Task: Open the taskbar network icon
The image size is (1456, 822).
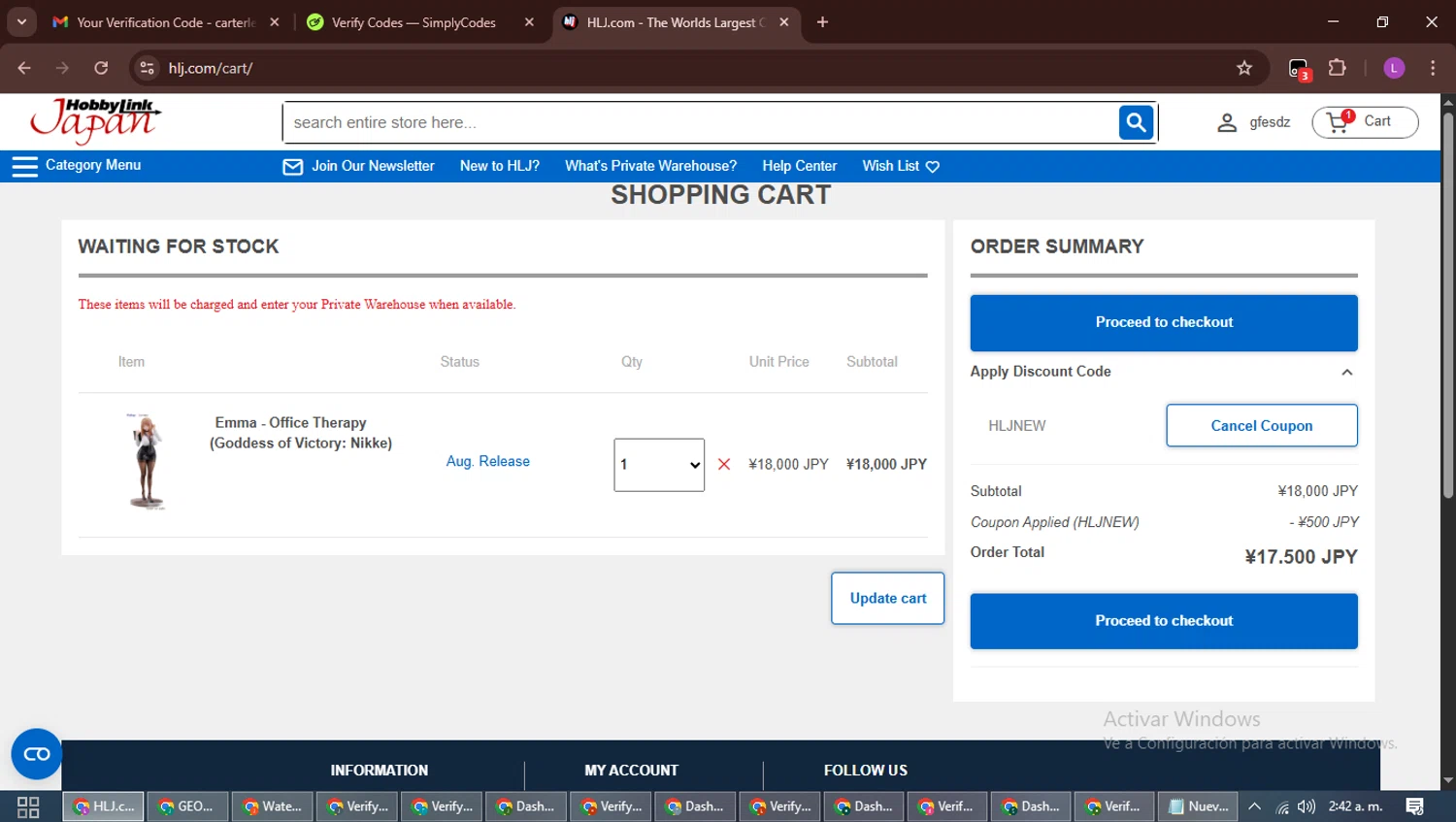Action: coord(1282,806)
